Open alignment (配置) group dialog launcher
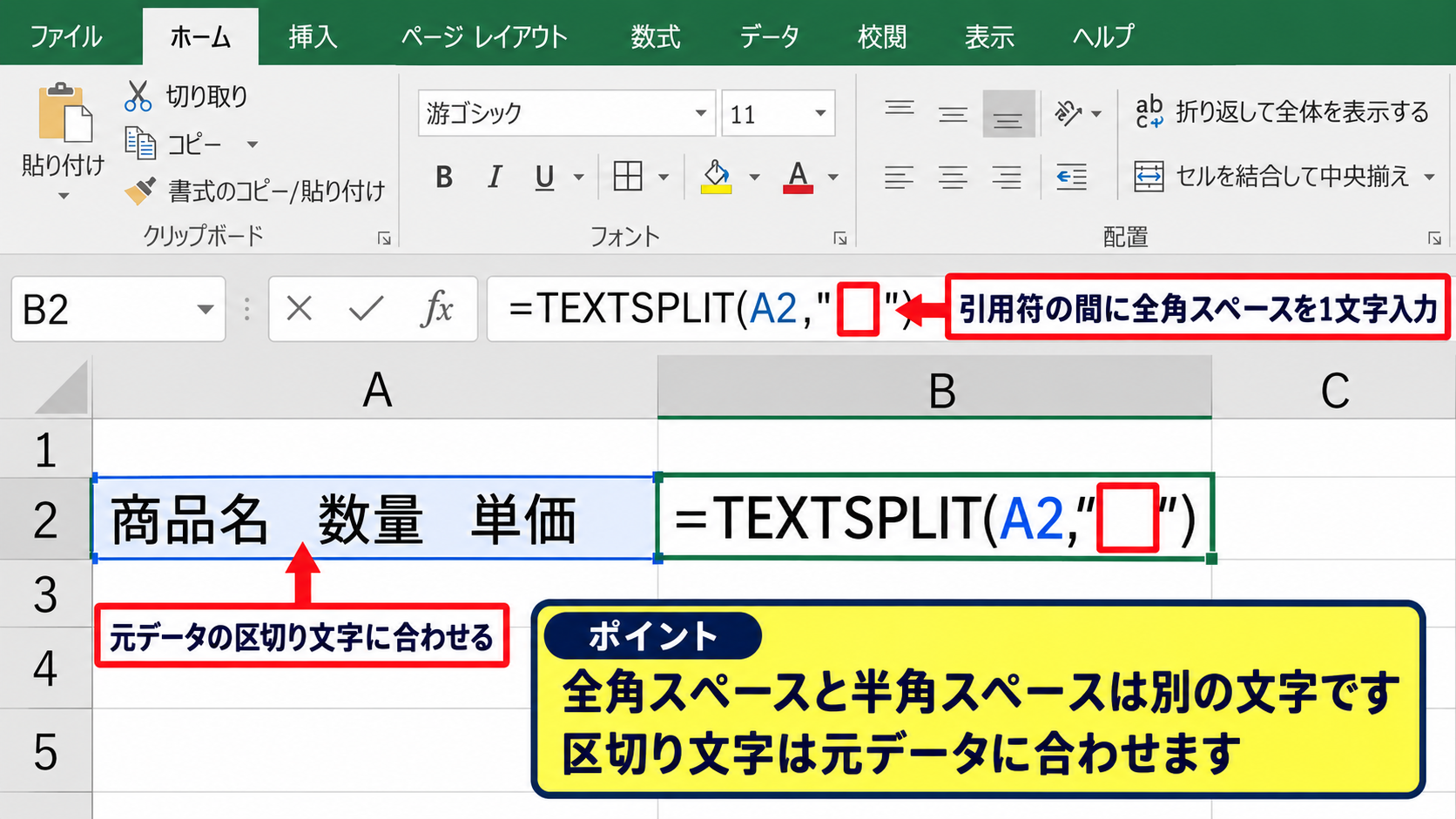This screenshot has height=819, width=1456. point(1434,238)
